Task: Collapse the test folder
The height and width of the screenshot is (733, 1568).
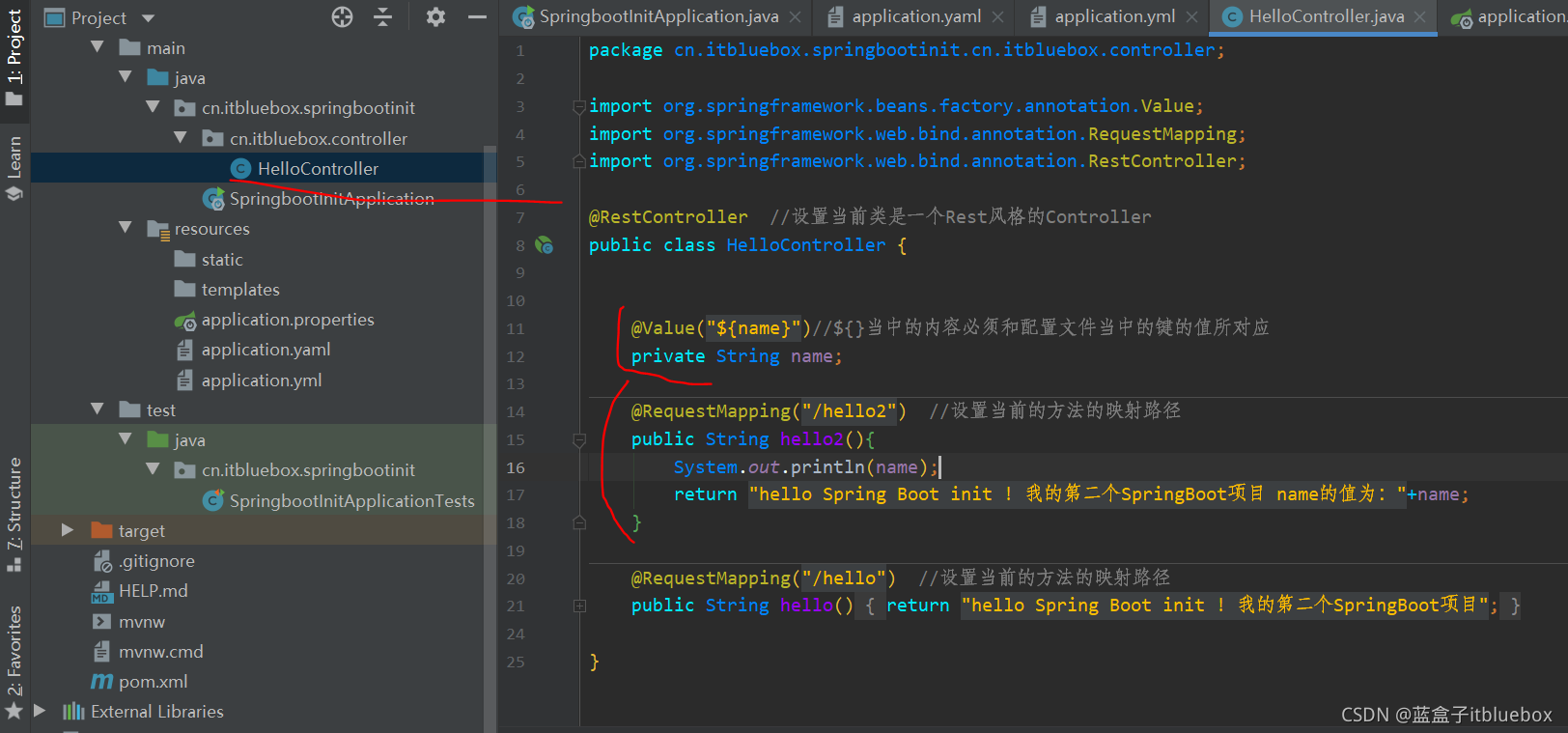Action: 98,409
